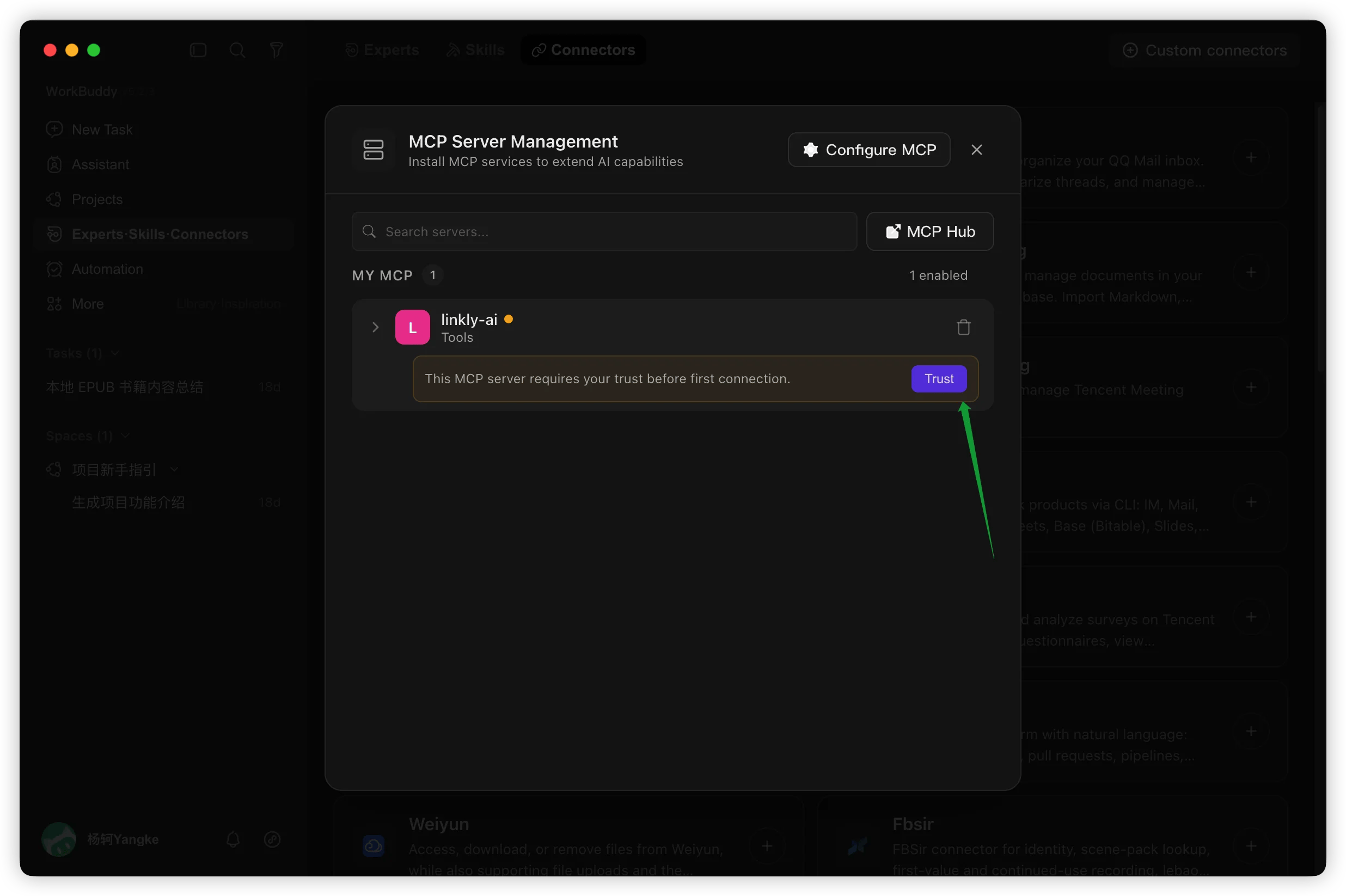Click the orange status dot beside linkly-ai
1346x896 pixels.
508,319
